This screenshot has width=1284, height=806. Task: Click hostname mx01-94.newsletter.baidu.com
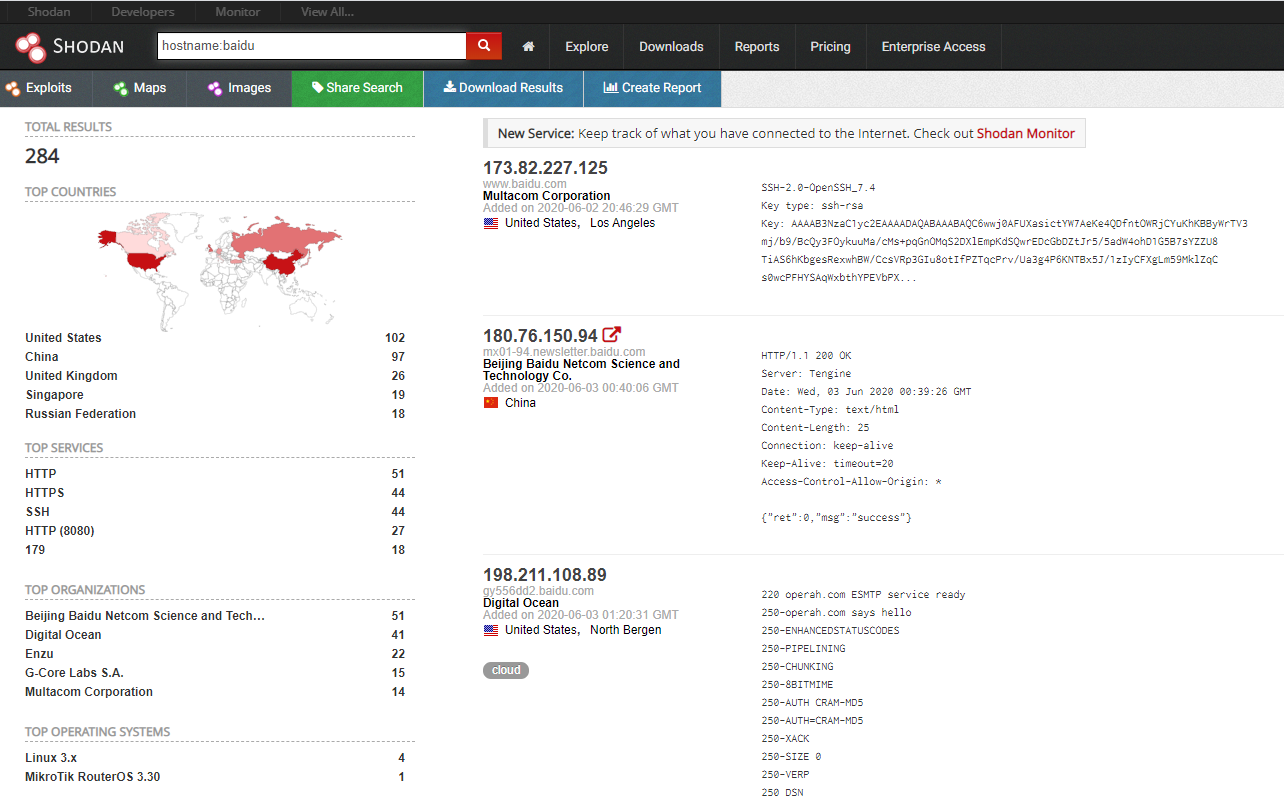[564, 352]
